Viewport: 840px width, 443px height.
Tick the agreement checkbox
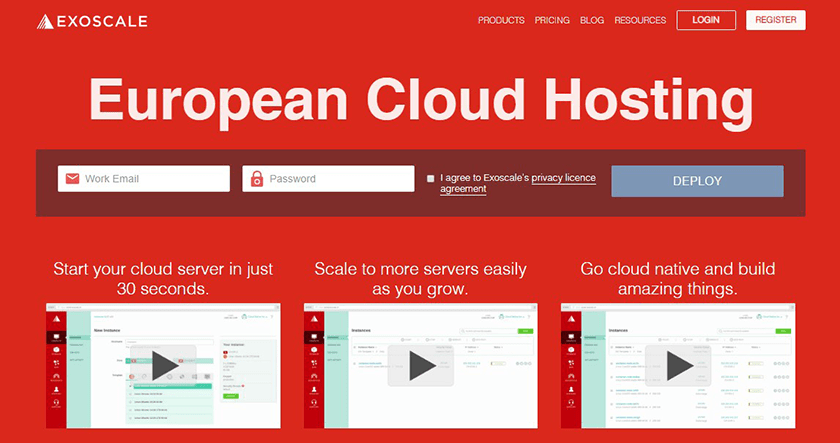click(431, 179)
